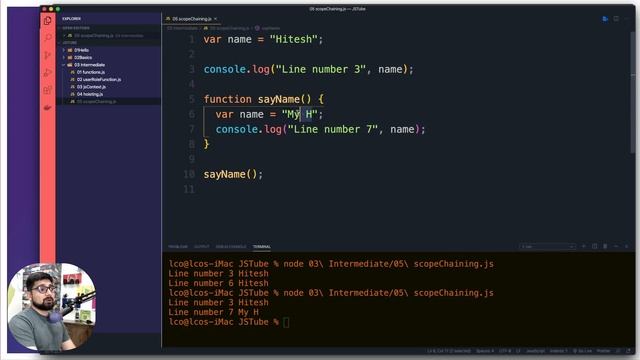Click the split editor icon

pyautogui.click(x=616, y=19)
